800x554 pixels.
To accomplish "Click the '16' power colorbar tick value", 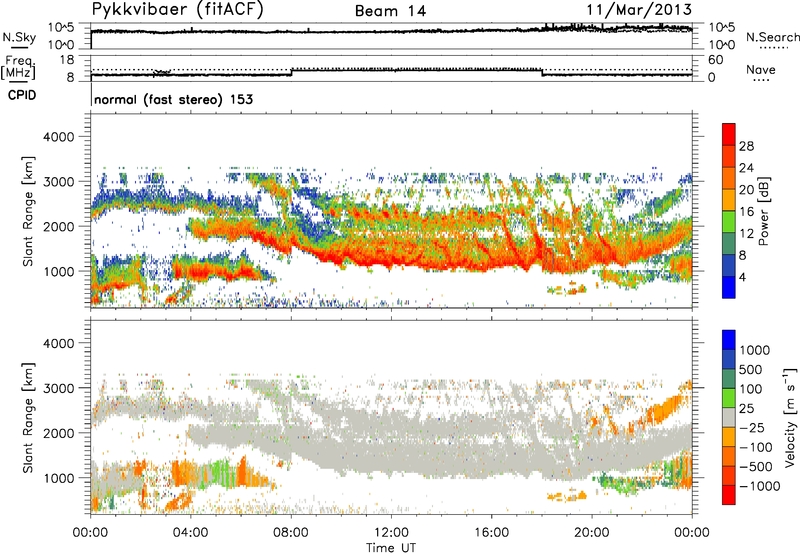I will point(746,212).
